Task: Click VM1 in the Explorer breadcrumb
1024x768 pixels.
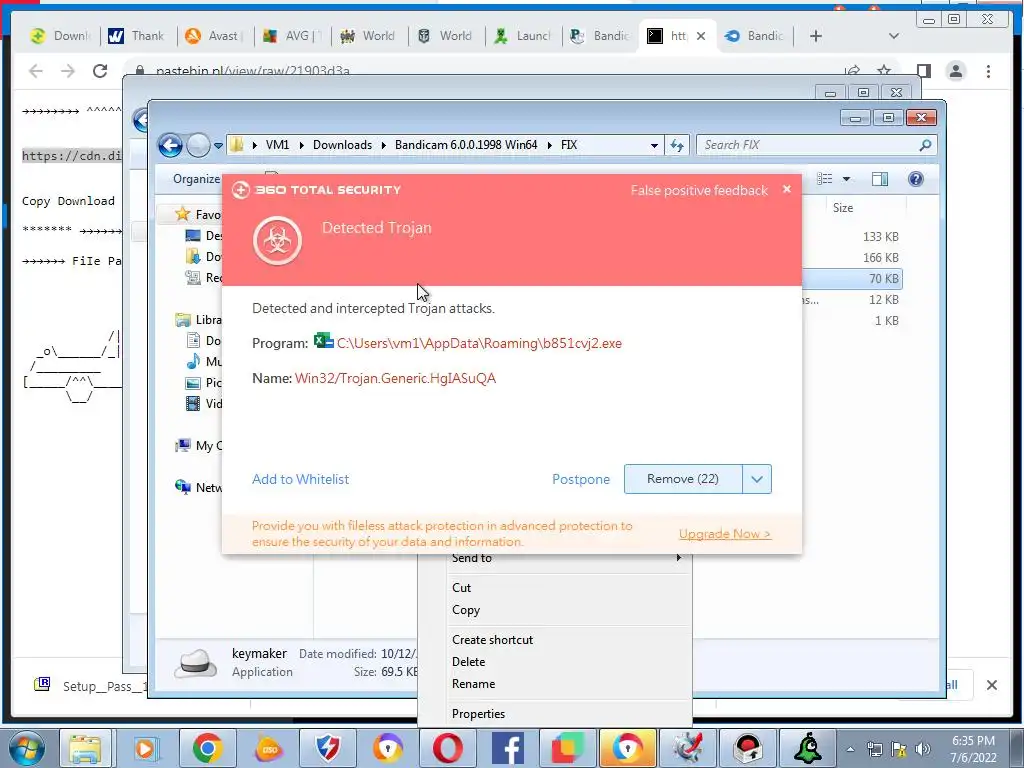Action: (x=278, y=145)
